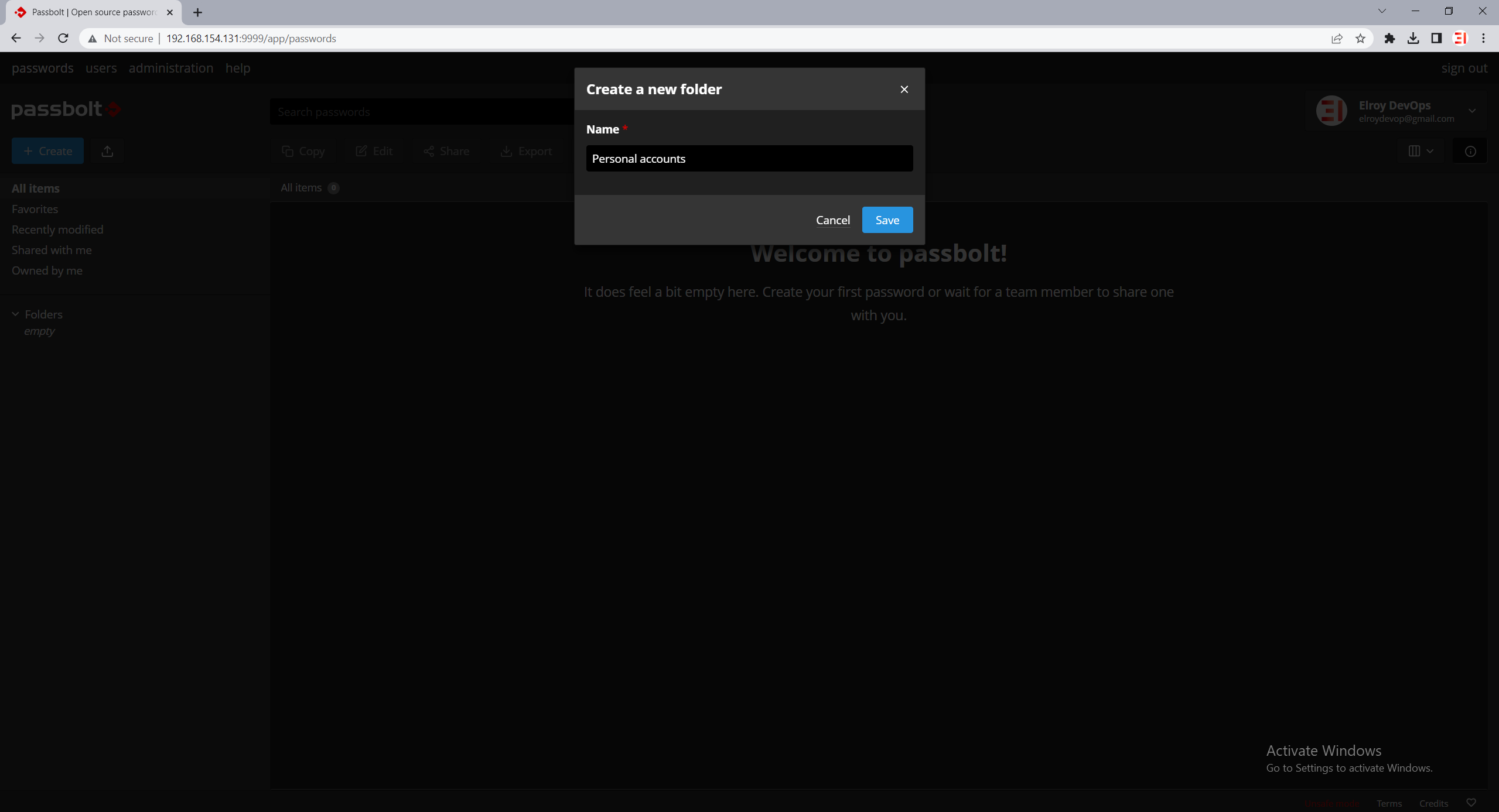Click the Export toolbar button
The image size is (1499, 812).
526,151
